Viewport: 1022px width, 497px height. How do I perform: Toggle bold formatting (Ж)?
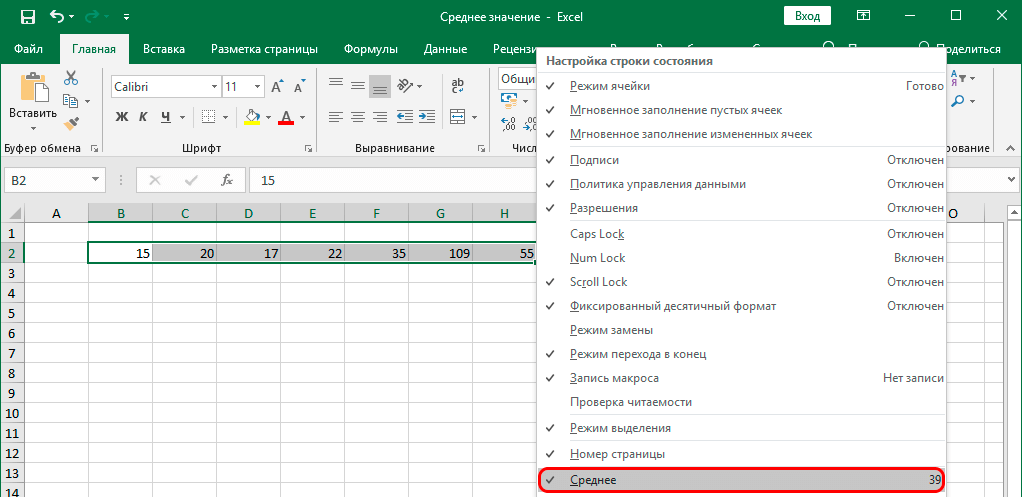pyautogui.click(x=122, y=117)
